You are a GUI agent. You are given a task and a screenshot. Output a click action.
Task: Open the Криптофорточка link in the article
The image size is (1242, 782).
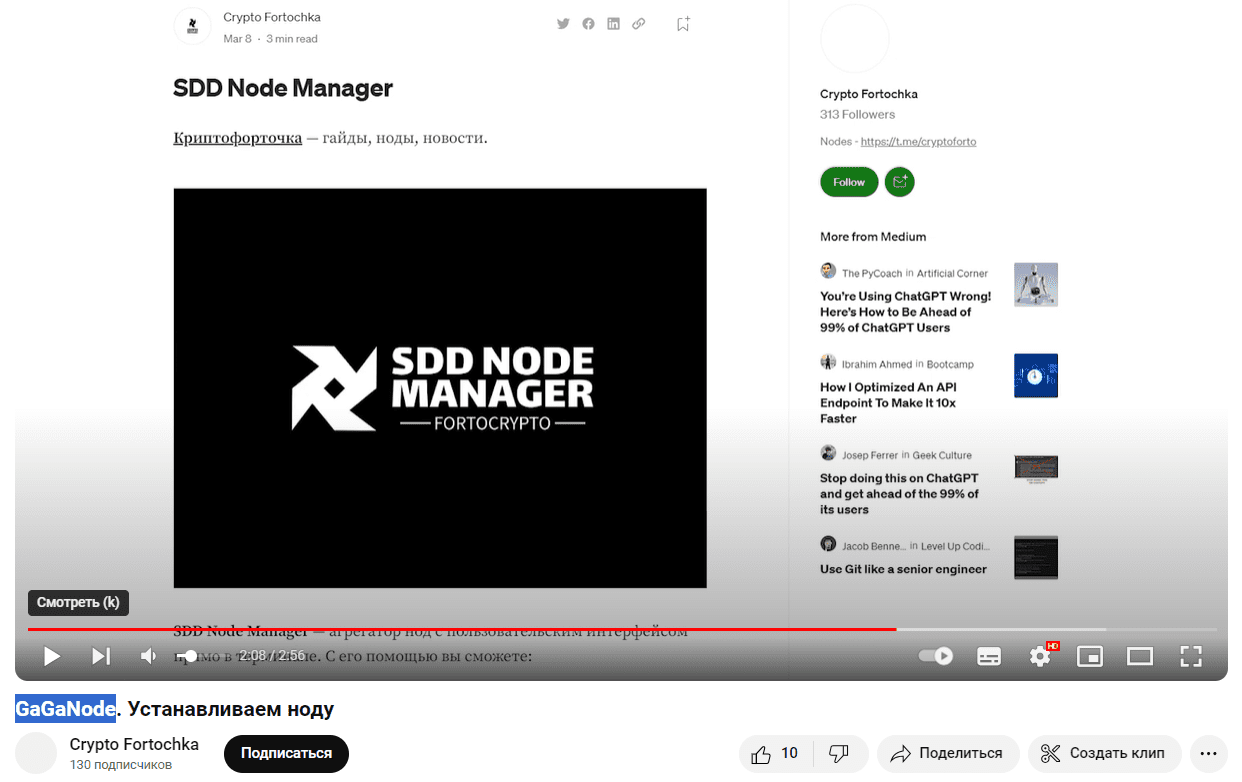(238, 137)
